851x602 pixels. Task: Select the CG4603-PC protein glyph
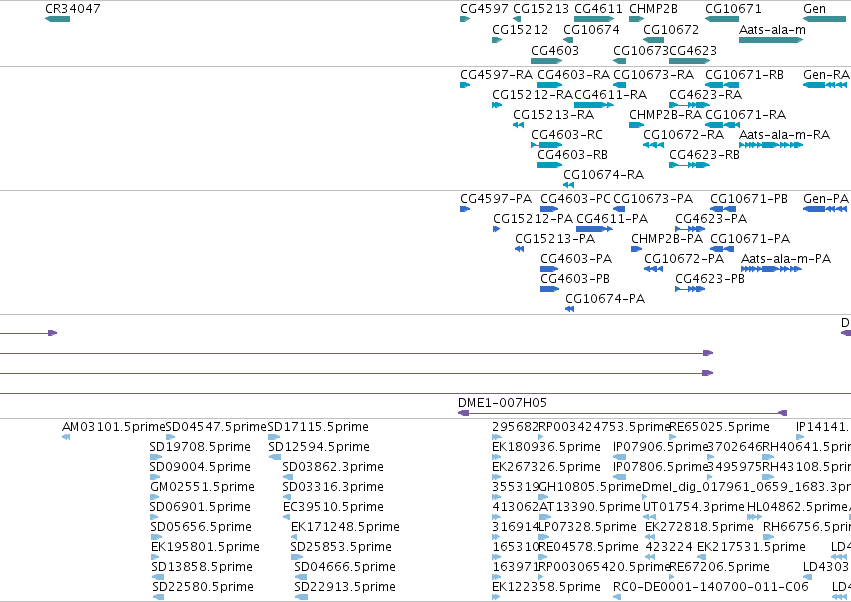pos(549,209)
